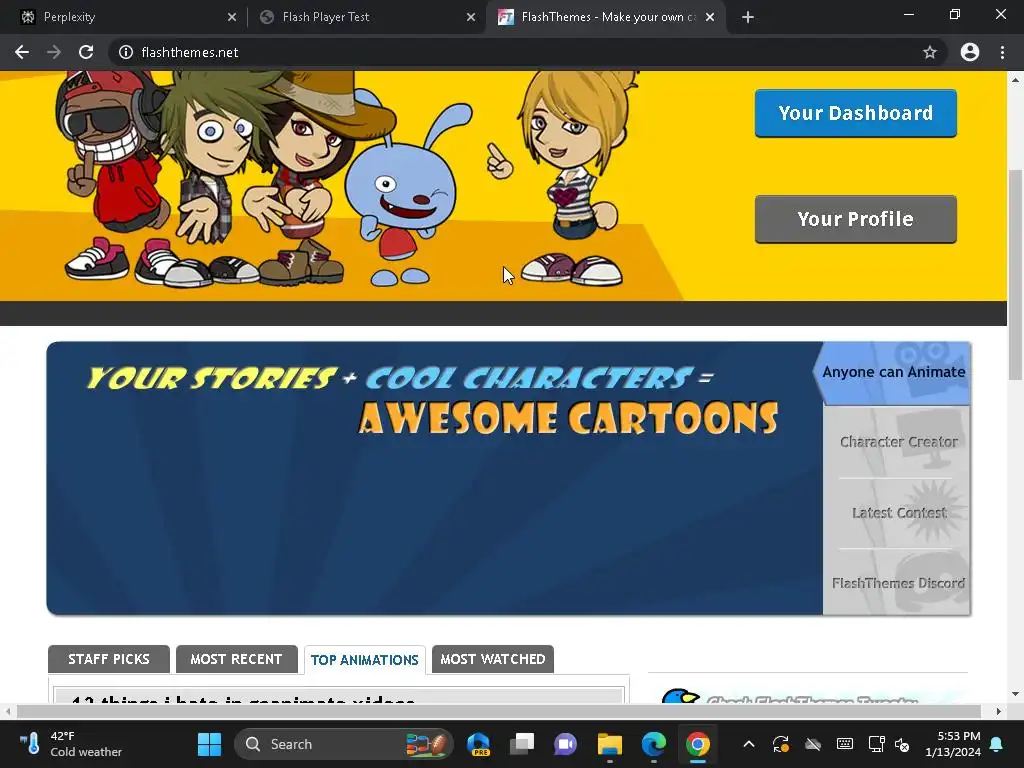Open the weather widget showing 42°F
This screenshot has height=768, width=1024.
(71, 744)
